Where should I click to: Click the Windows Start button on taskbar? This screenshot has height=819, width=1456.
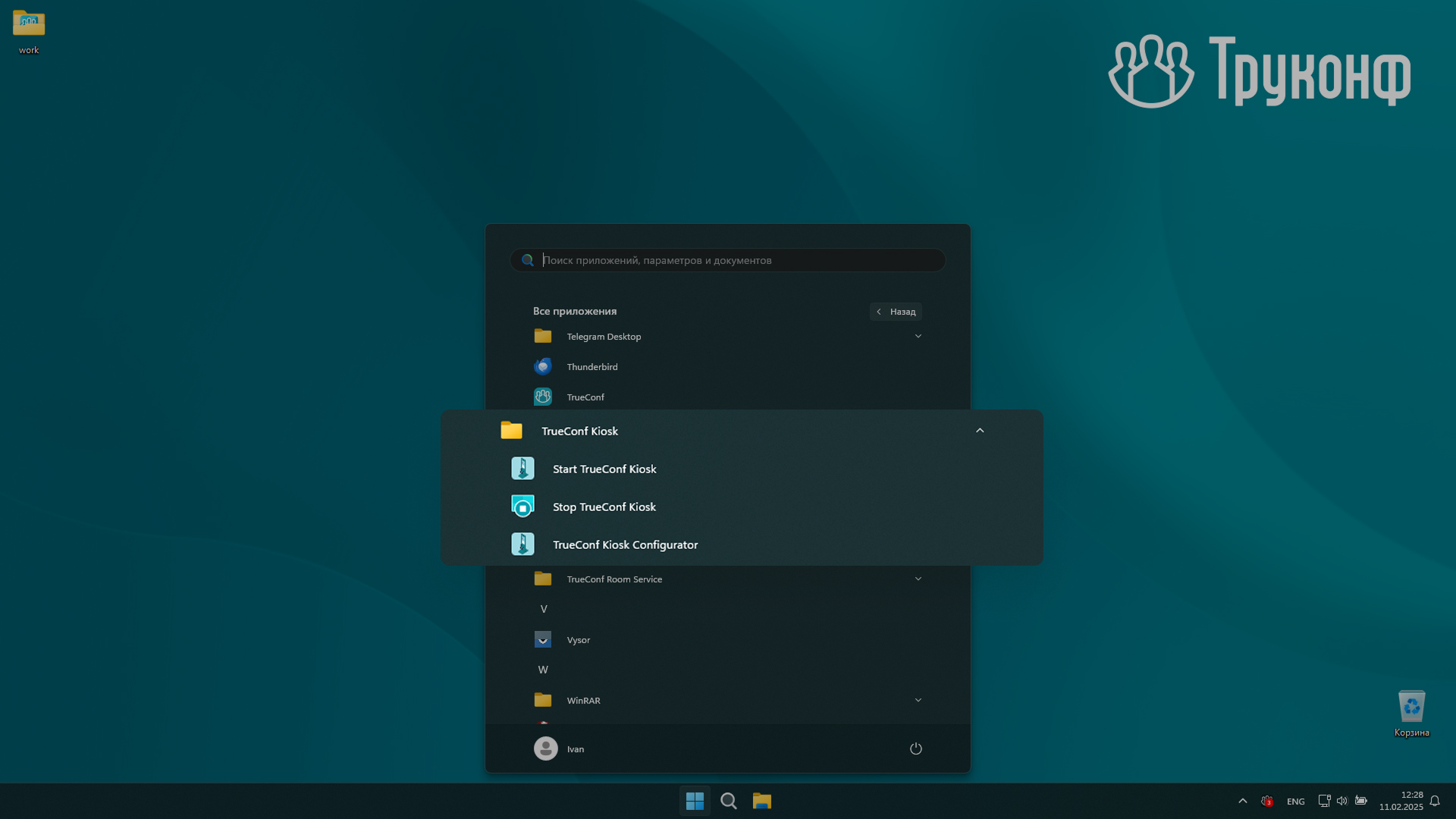[695, 801]
